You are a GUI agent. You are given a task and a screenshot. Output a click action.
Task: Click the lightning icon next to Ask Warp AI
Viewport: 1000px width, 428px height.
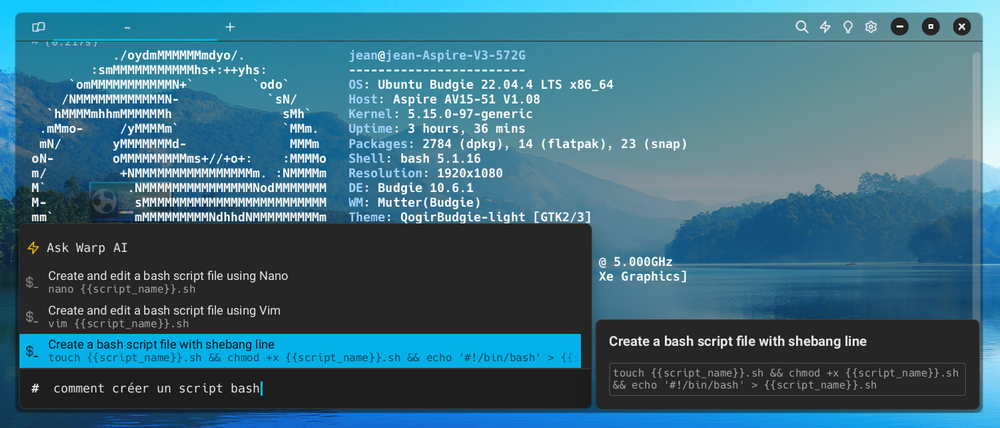[33, 248]
